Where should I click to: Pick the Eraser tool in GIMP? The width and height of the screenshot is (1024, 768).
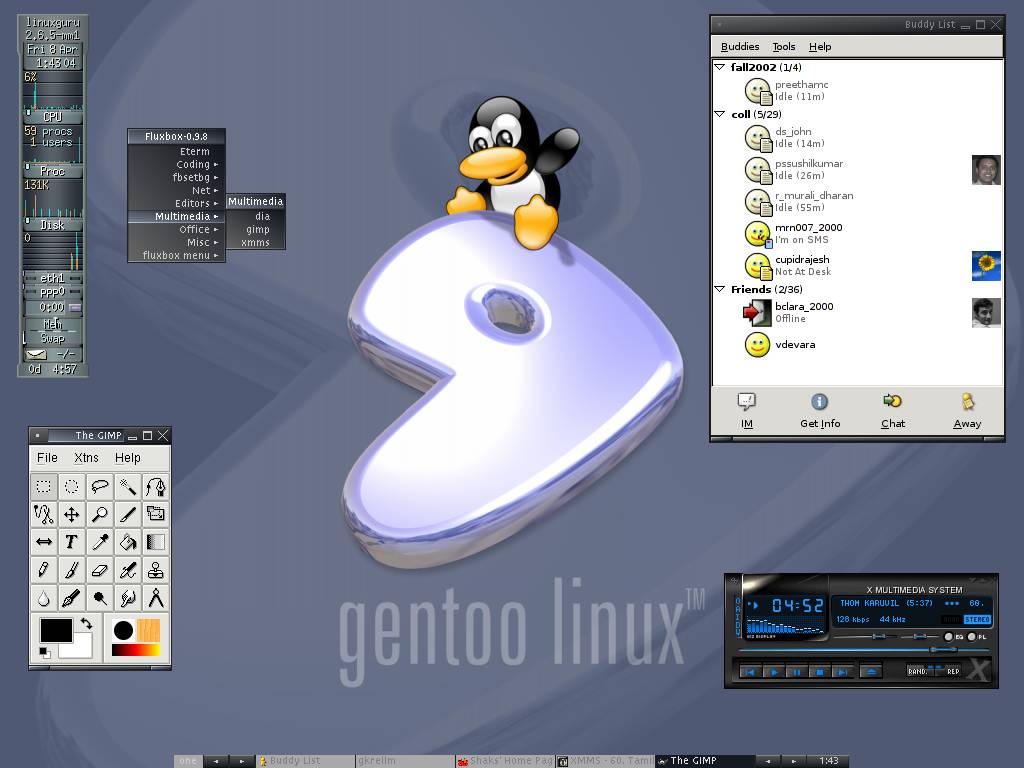tap(100, 569)
